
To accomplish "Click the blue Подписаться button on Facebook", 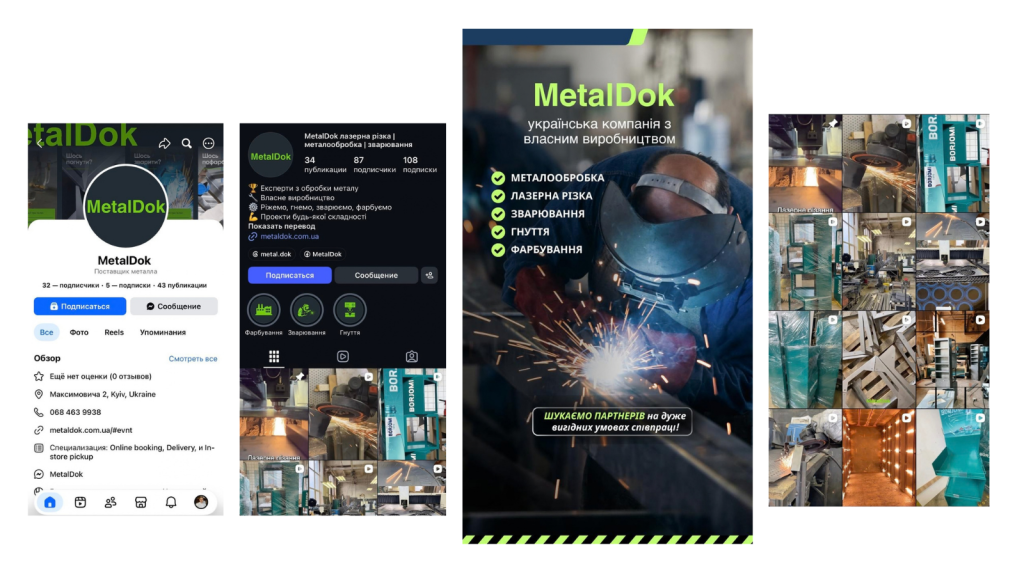I will [80, 306].
